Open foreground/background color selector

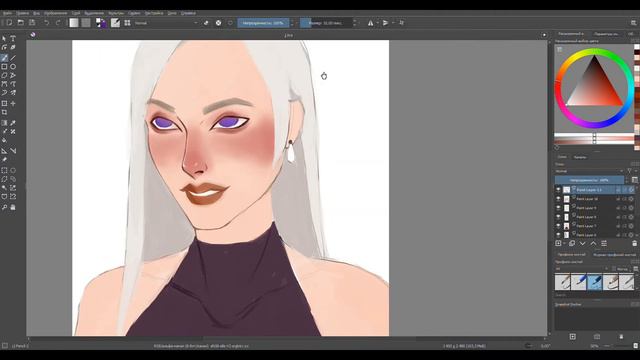pyautogui.click(x=100, y=23)
